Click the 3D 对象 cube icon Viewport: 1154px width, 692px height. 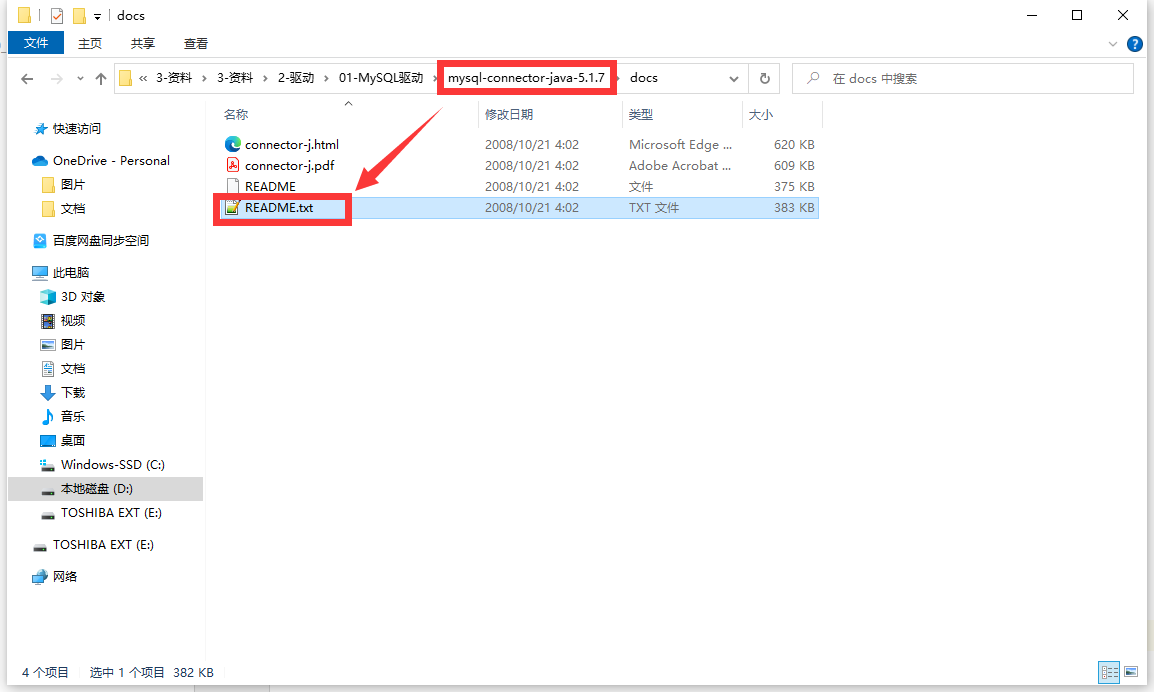click(x=48, y=297)
